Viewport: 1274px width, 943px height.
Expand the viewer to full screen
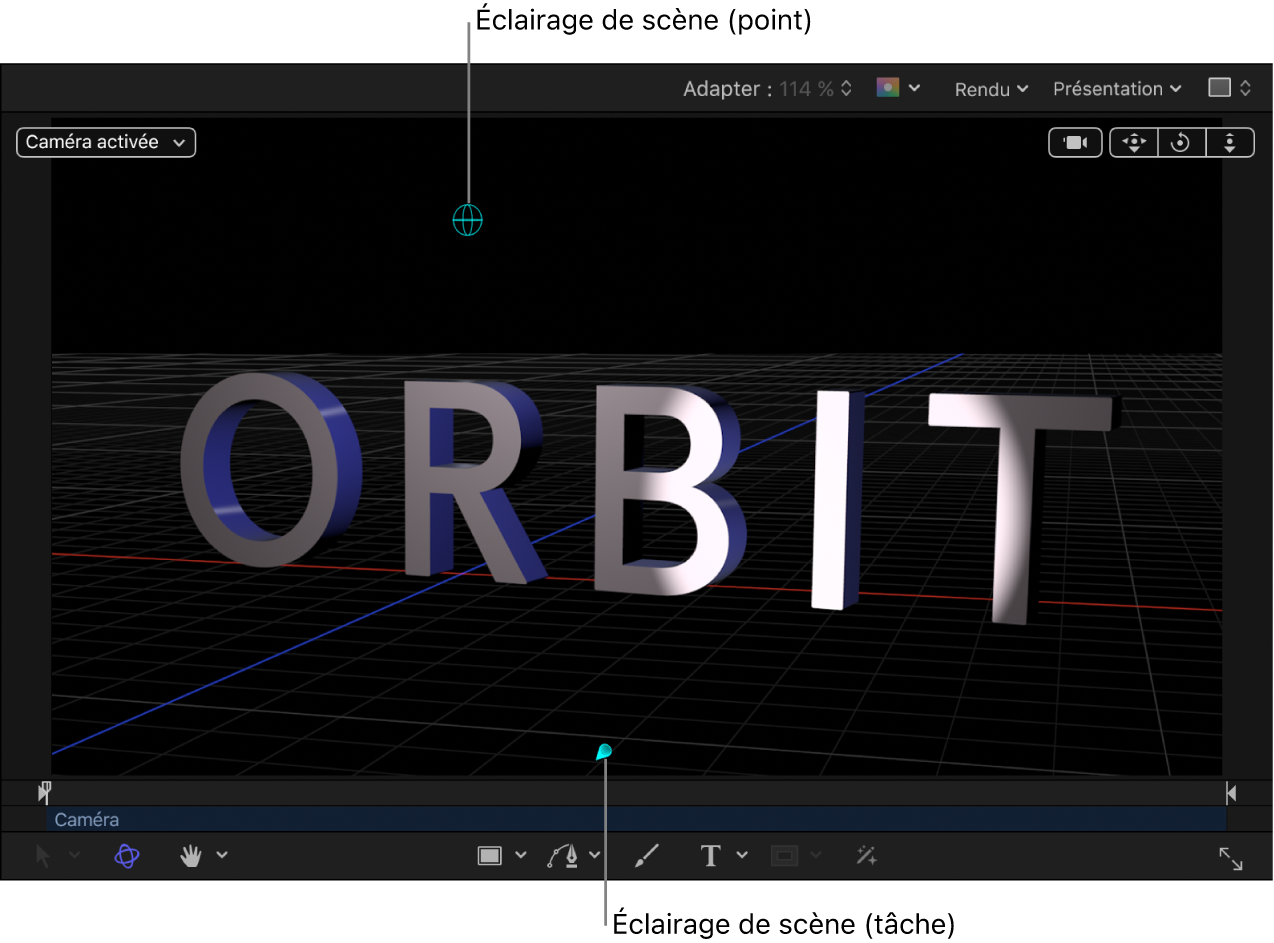point(1229,858)
